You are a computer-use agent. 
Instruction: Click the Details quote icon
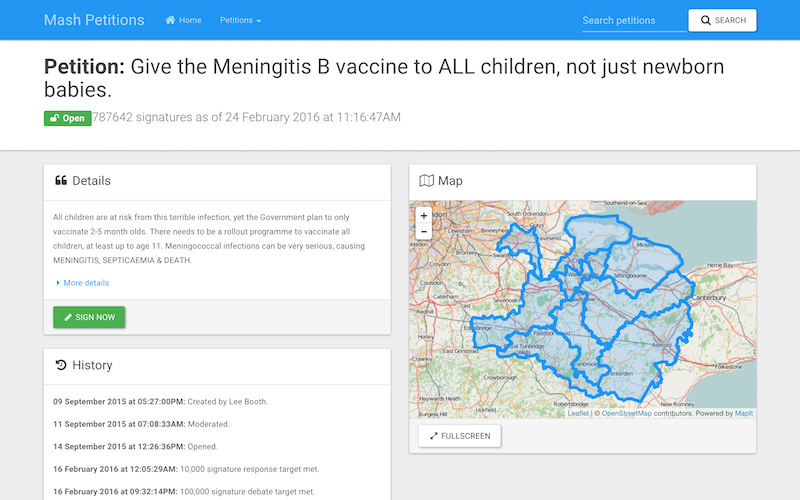click(x=61, y=181)
